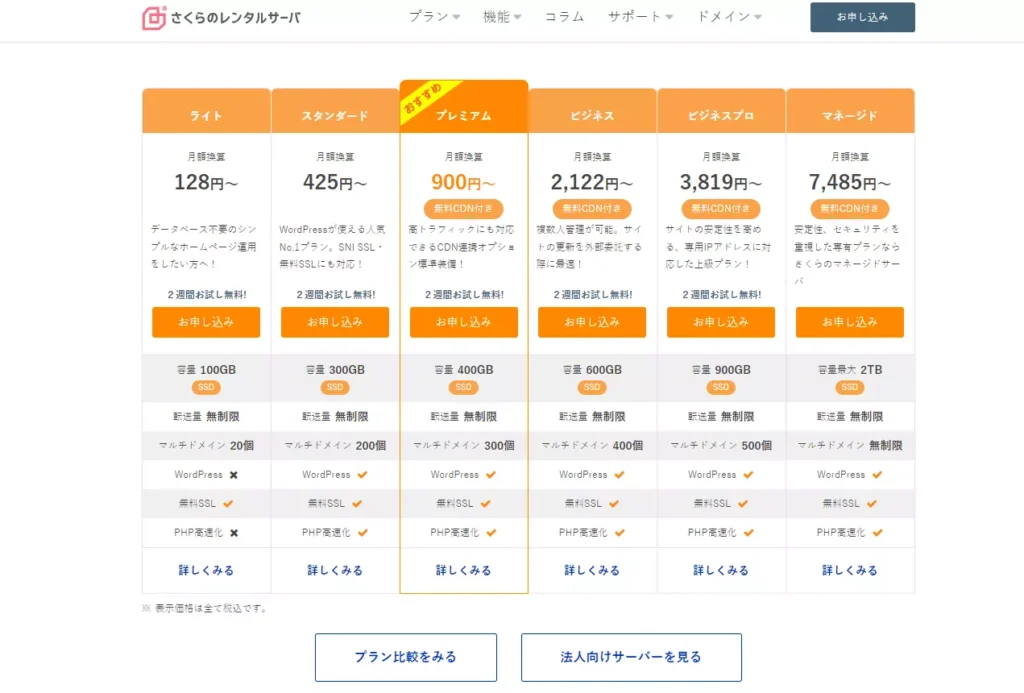Click the header お申し込み button
The image size is (1024, 693).
(862, 17)
